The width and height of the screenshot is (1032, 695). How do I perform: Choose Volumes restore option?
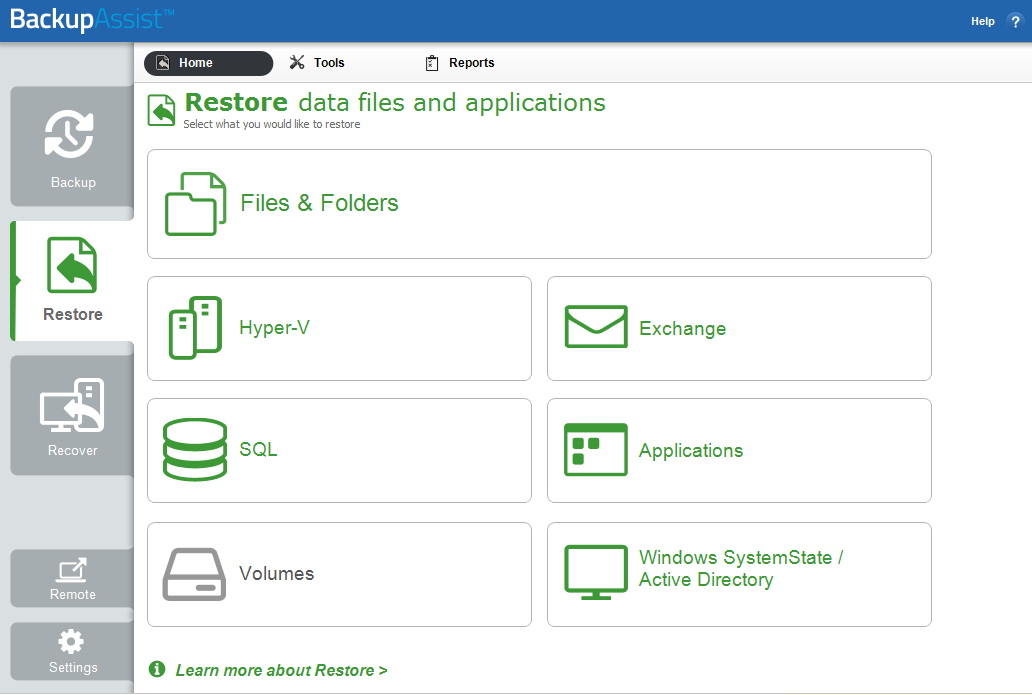(339, 575)
